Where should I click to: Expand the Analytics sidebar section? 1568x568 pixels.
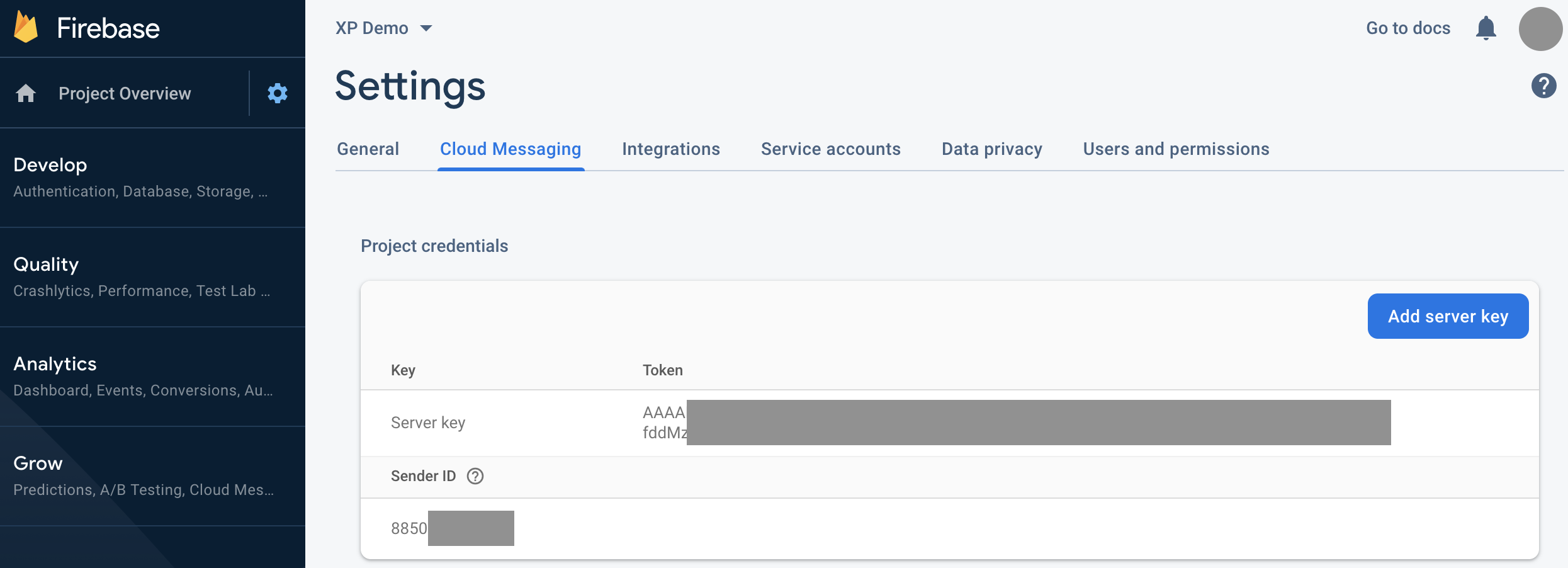152,377
